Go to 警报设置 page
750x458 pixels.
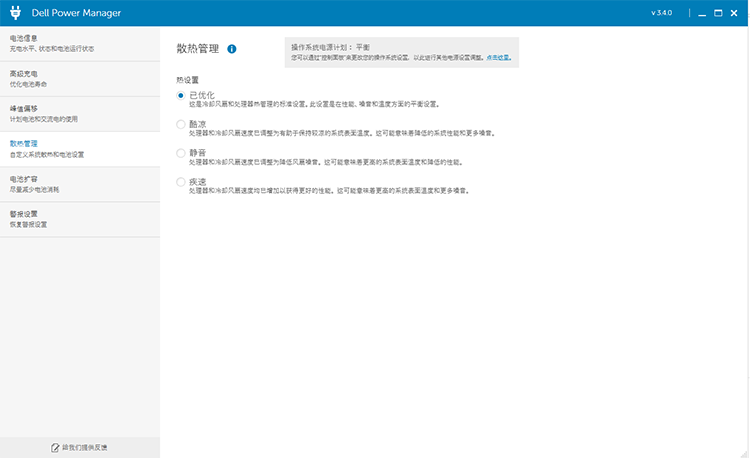click(x=80, y=219)
